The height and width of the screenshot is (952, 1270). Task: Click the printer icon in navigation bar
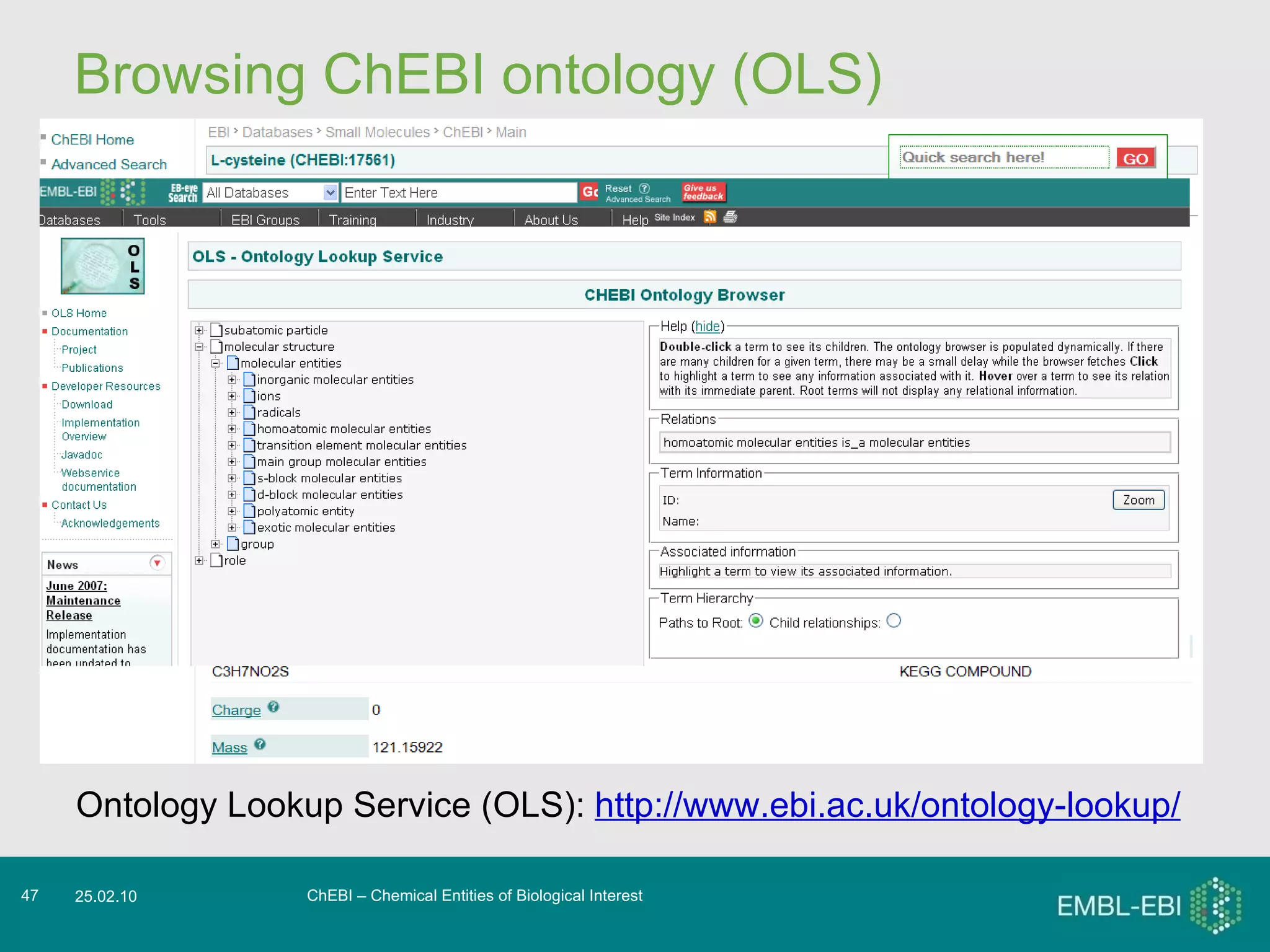(730, 216)
